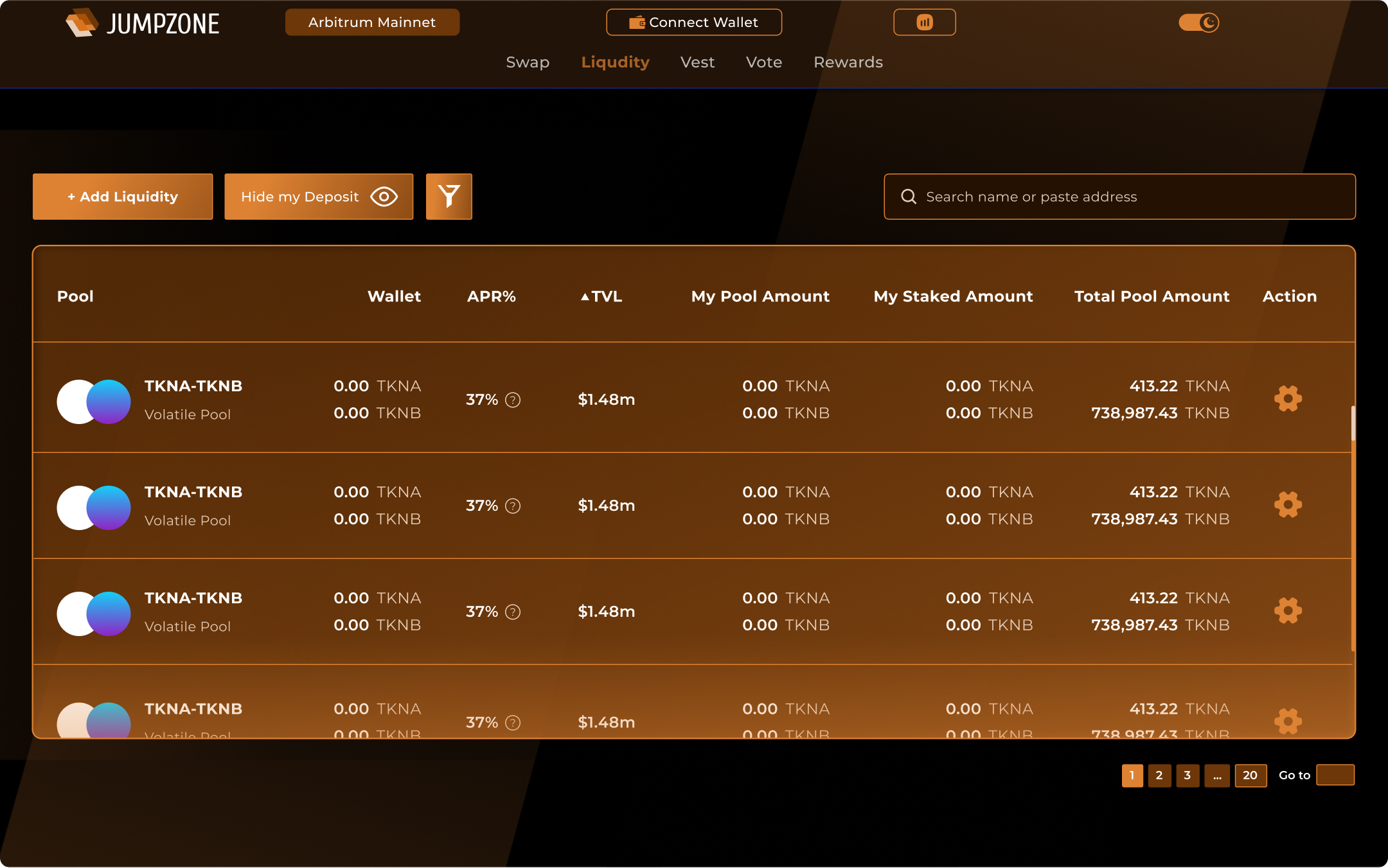Click the funnel filter icon button
Image resolution: width=1388 pixels, height=868 pixels.
[449, 197]
